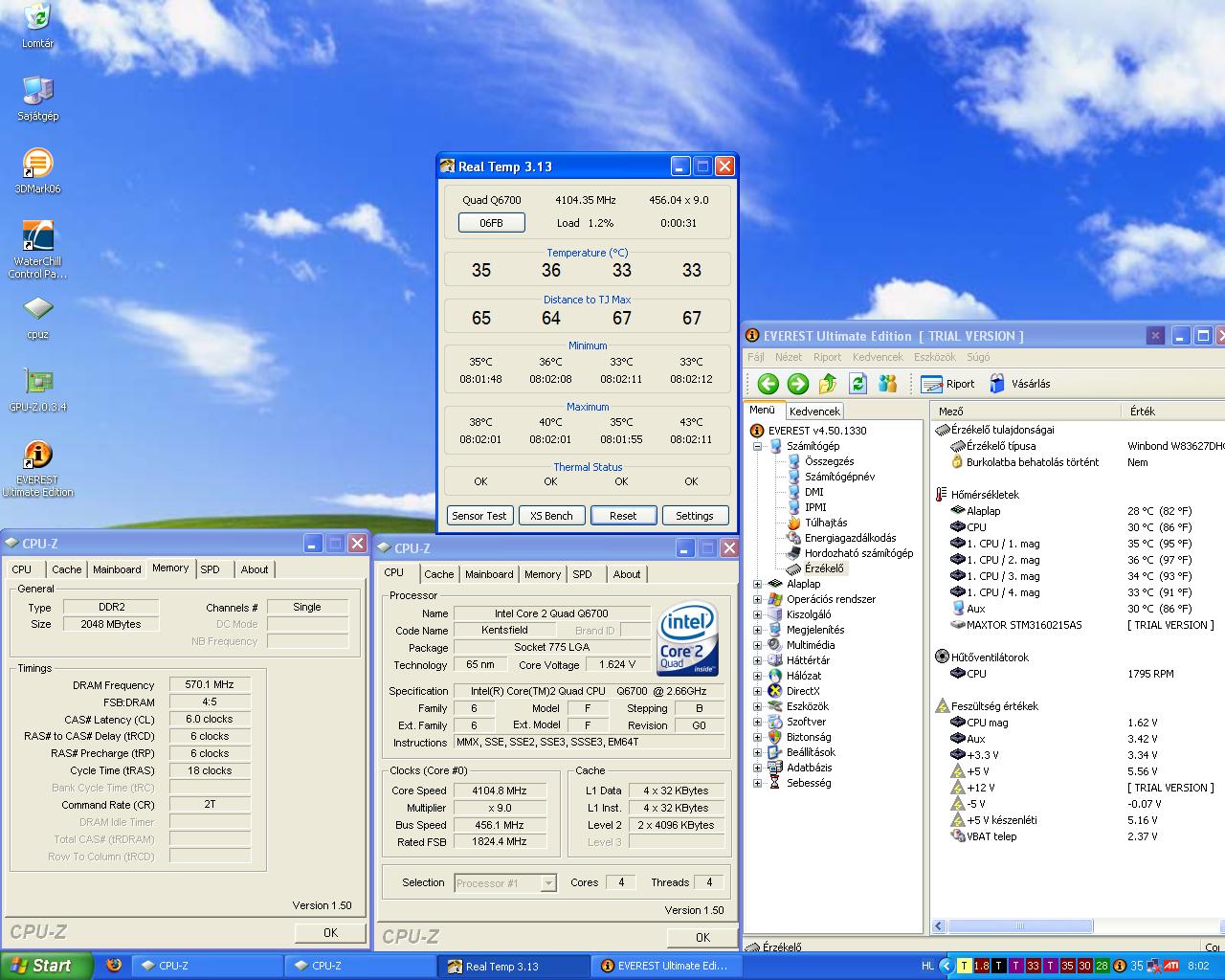Click the XS Bench button in Real Temp

[551, 516]
